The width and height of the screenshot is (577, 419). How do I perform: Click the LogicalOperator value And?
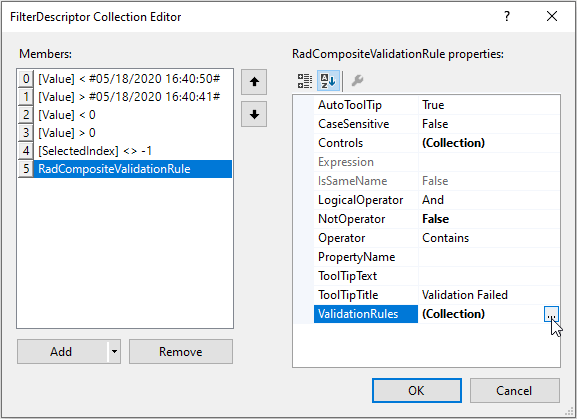coord(433,200)
